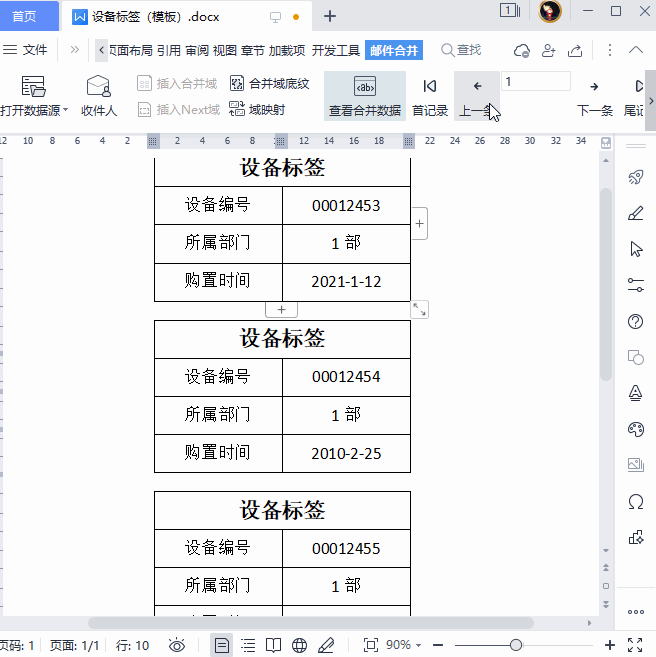Open the color palette sidebar icon
Image resolution: width=656 pixels, height=657 pixels.
click(x=635, y=429)
